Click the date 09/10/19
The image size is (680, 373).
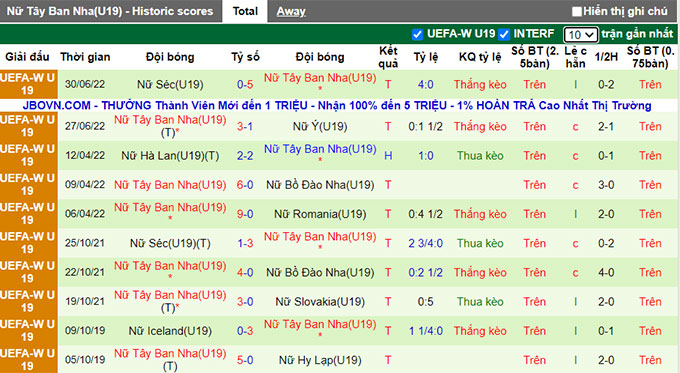tap(85, 331)
